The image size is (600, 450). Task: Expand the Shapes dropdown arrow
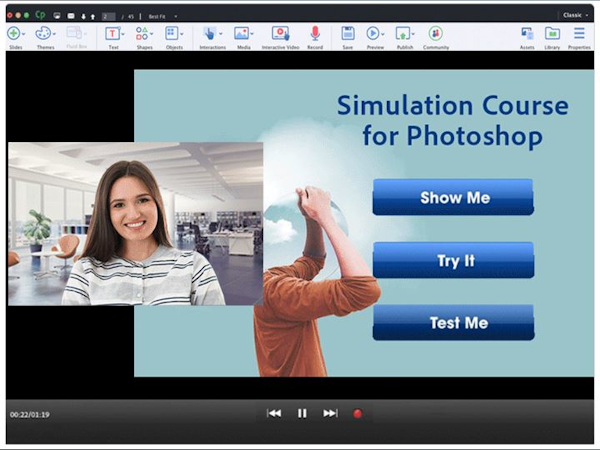point(152,34)
